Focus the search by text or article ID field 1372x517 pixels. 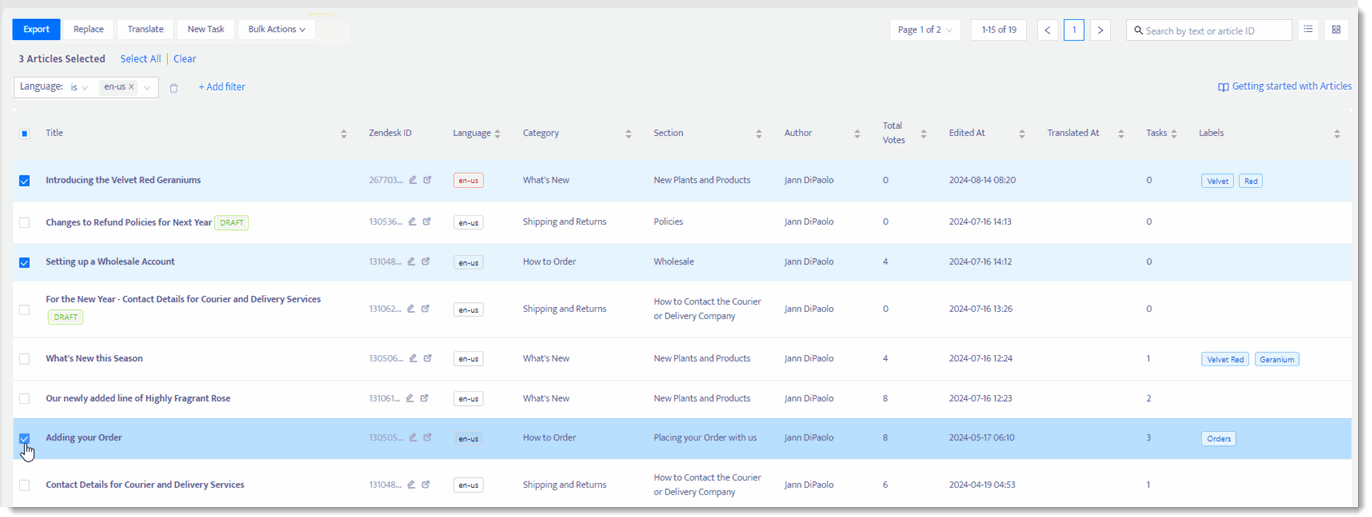1209,30
